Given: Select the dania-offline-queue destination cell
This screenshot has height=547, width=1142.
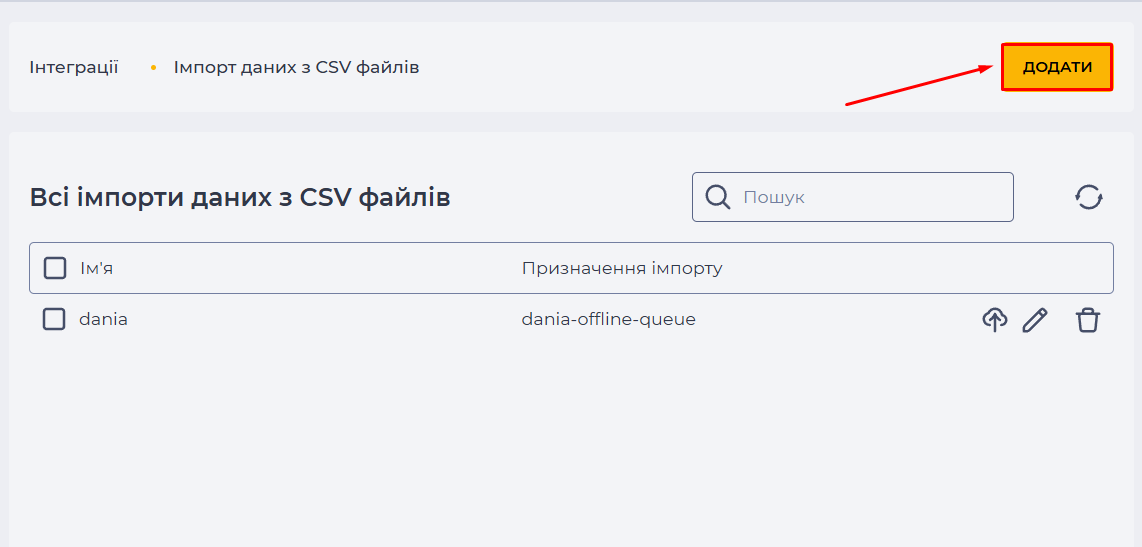Looking at the screenshot, I should pos(609,319).
